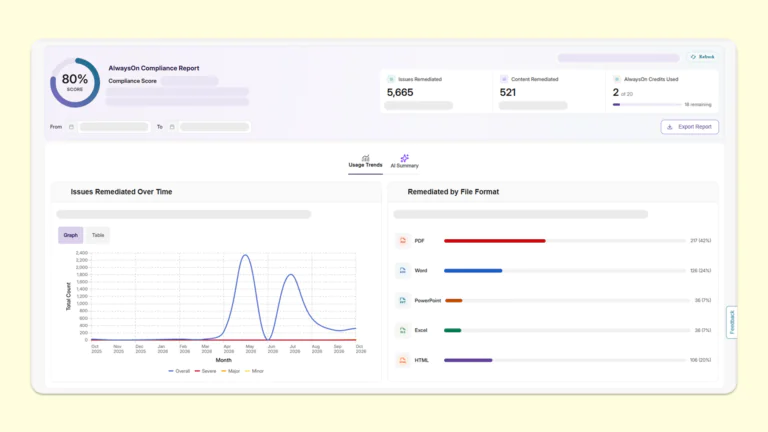Open the Feedback side tab
The width and height of the screenshot is (768, 432).
[732, 322]
